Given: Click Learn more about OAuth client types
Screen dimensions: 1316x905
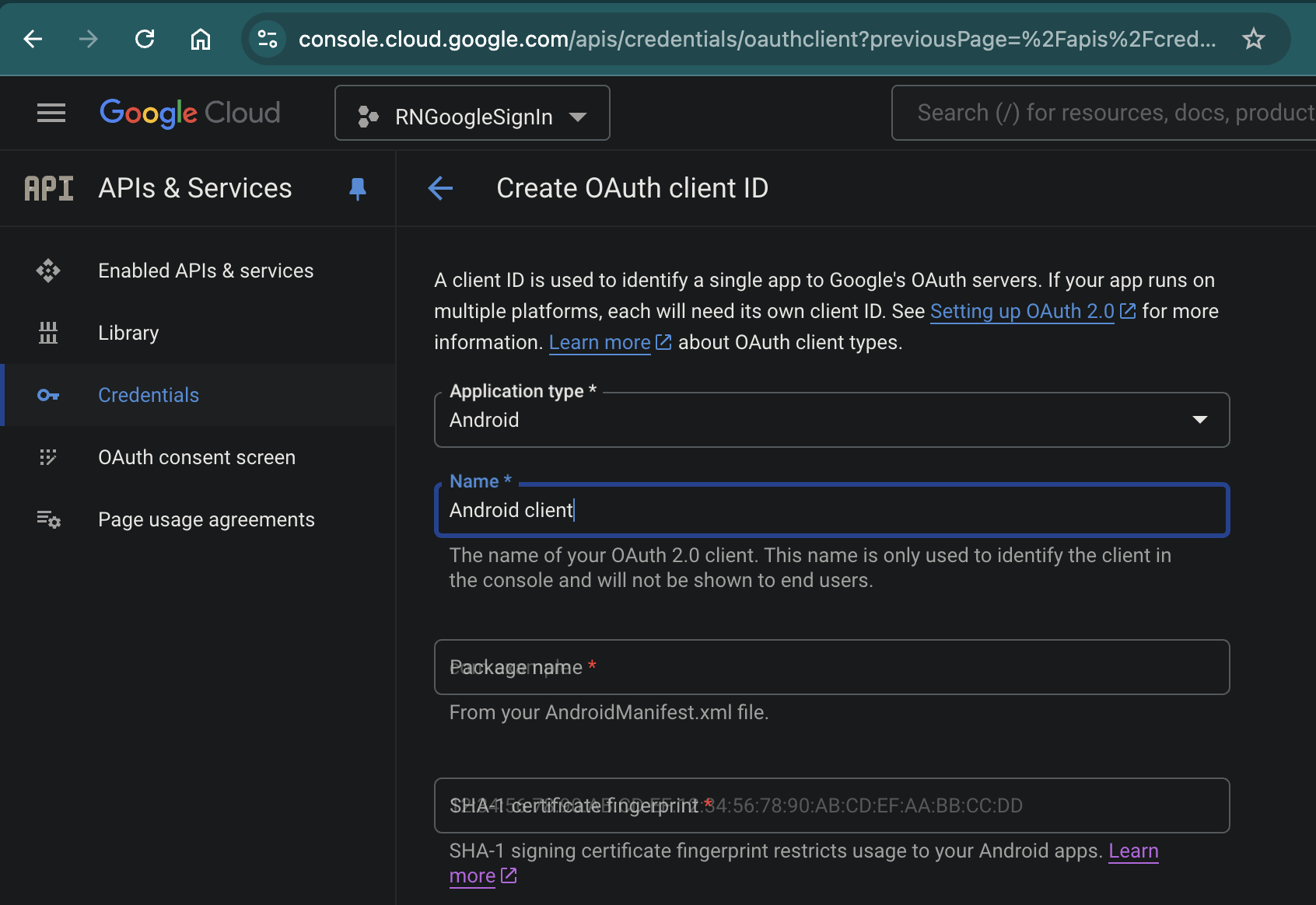Looking at the screenshot, I should [600, 342].
